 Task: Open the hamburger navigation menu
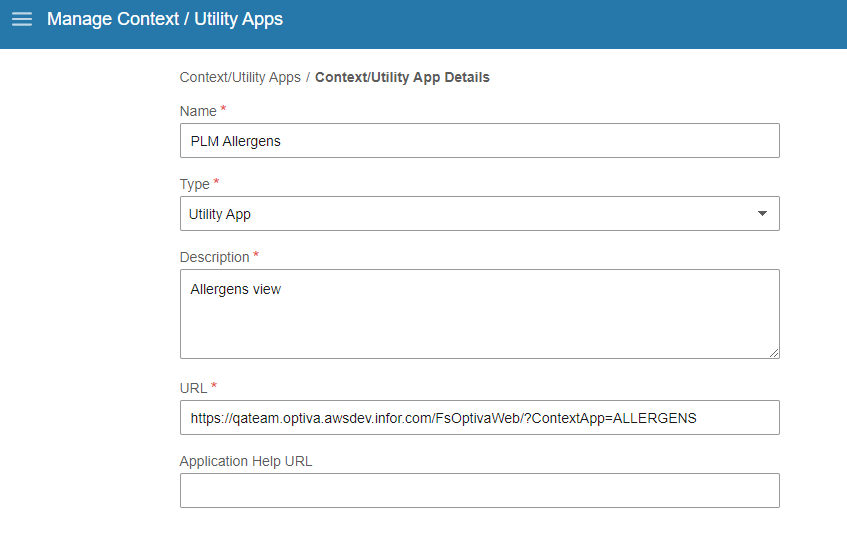coord(21,19)
